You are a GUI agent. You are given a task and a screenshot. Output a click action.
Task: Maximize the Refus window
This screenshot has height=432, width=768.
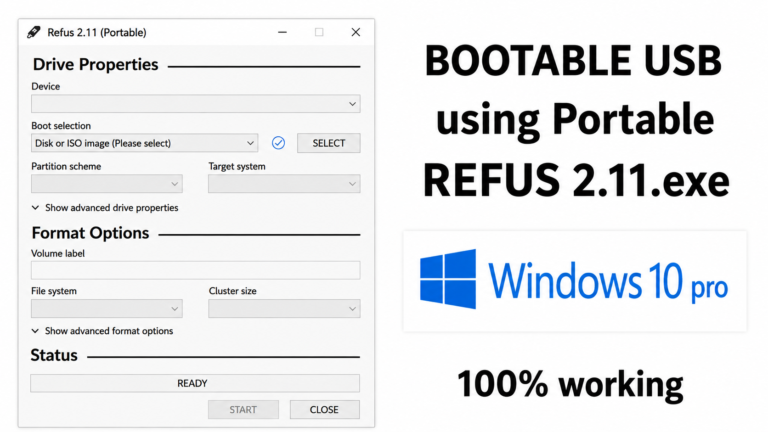[319, 32]
